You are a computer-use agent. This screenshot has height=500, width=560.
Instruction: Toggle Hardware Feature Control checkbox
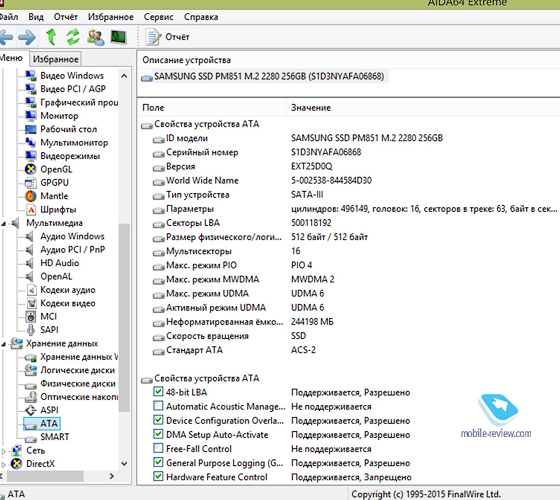tap(158, 476)
